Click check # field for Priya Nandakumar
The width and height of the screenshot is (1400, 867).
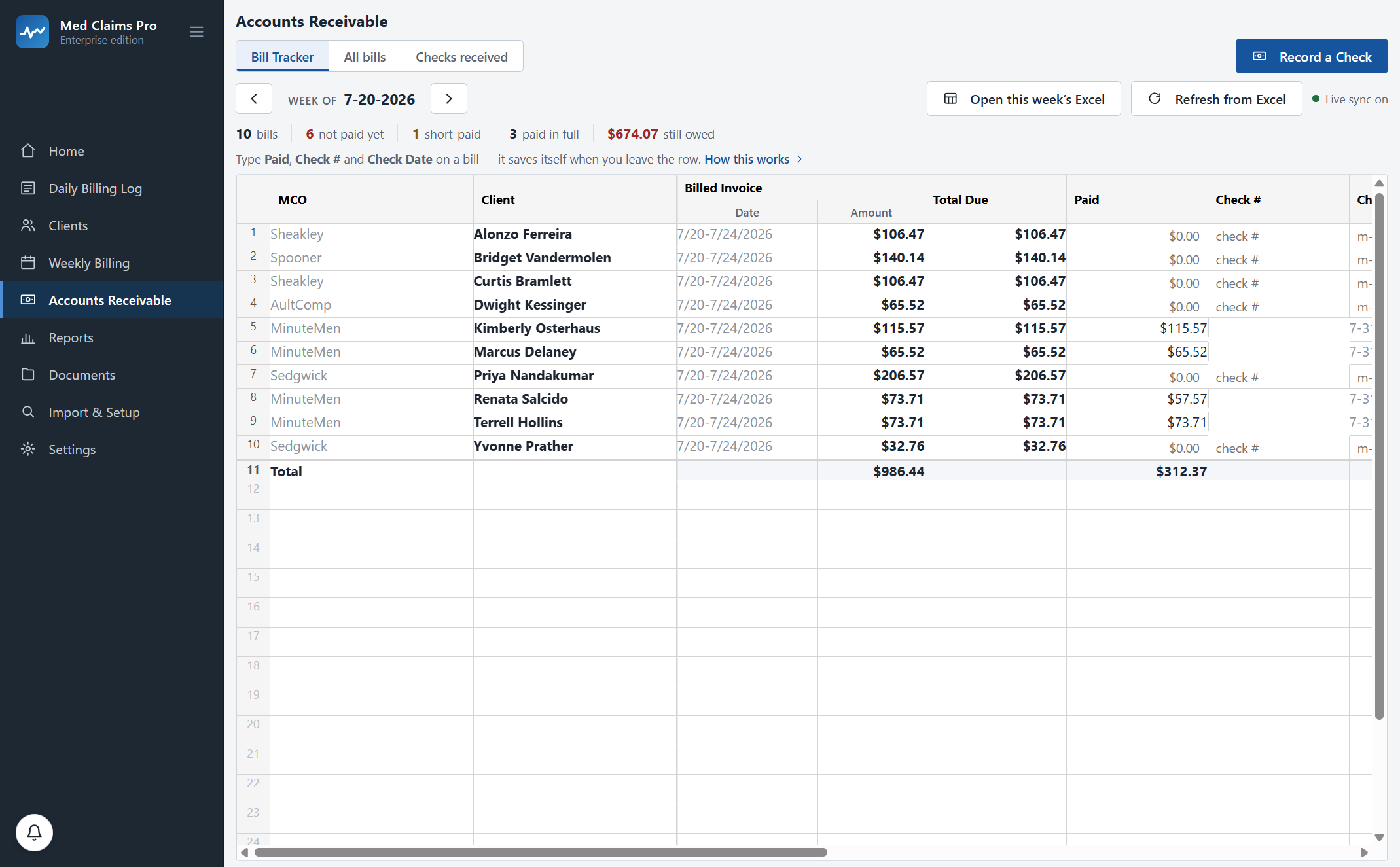(x=1278, y=377)
